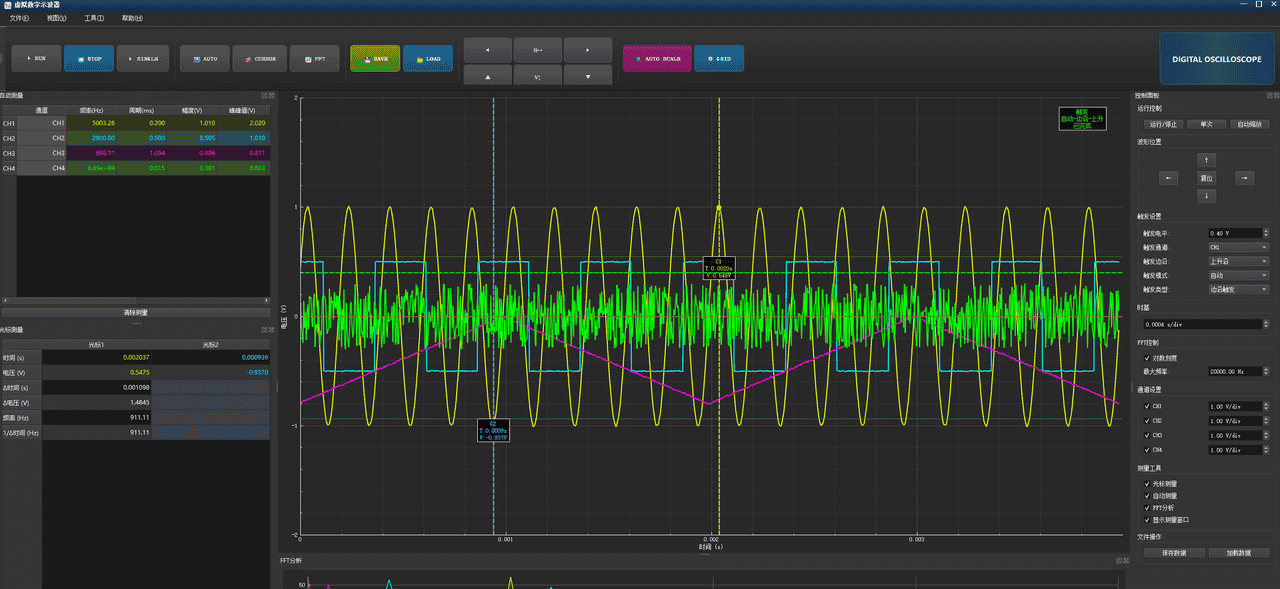Screen dimensions: 1280x589
Task: Click the STOP acquisition button
Action: (x=89, y=59)
